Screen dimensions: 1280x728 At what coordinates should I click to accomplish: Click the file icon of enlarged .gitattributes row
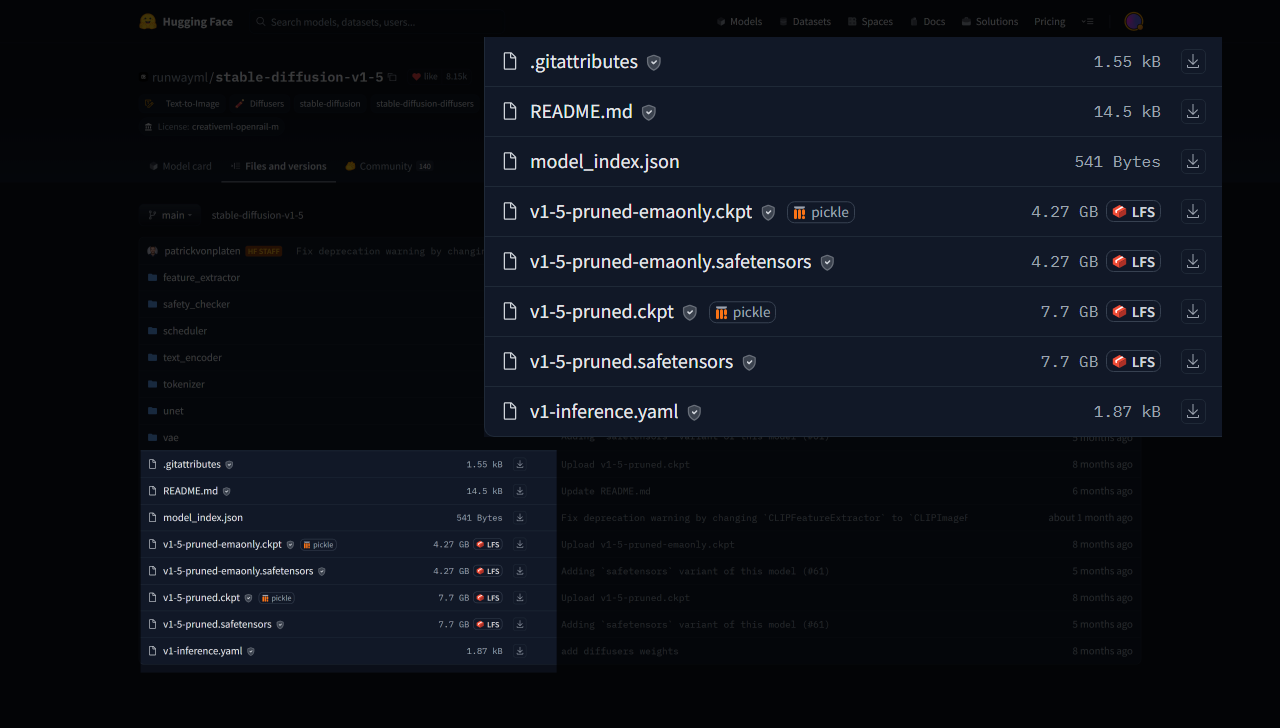click(510, 61)
